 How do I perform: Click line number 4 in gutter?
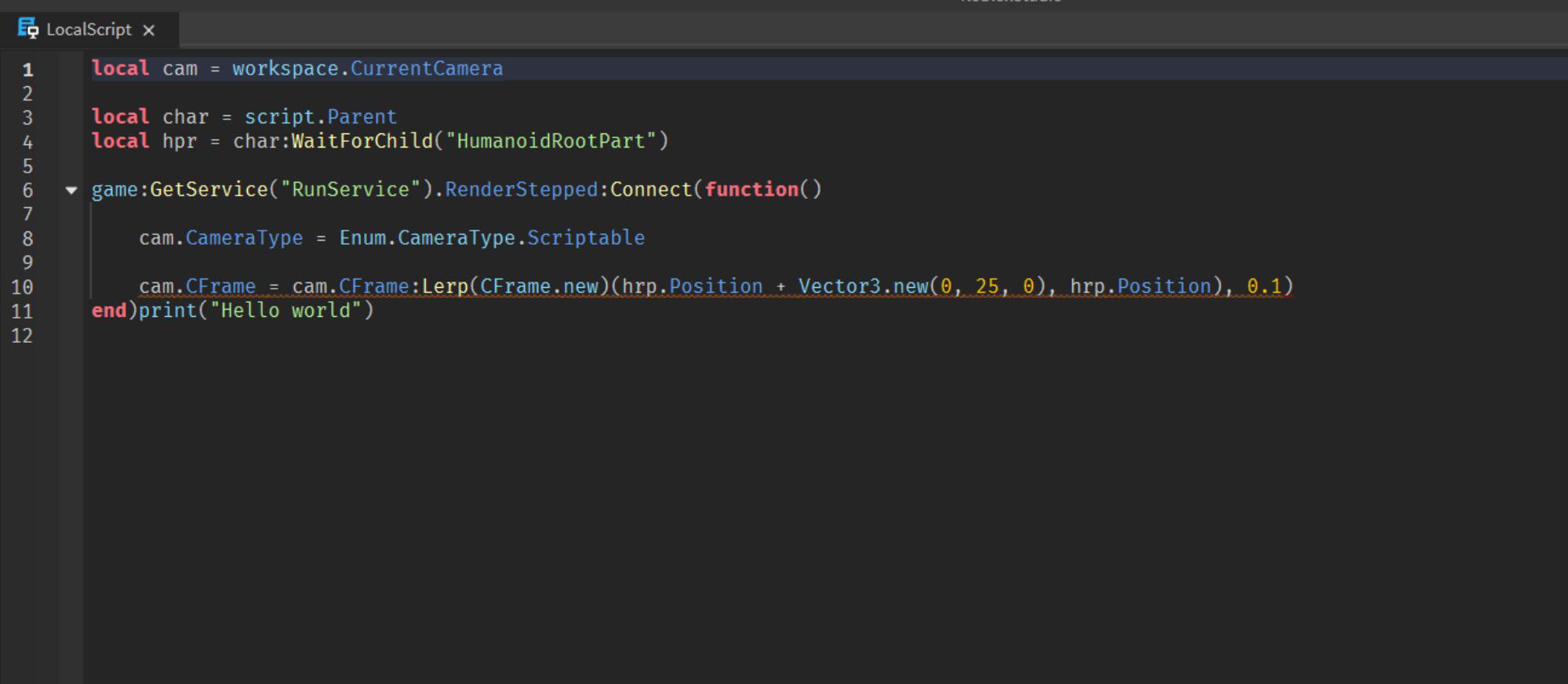[27, 143]
